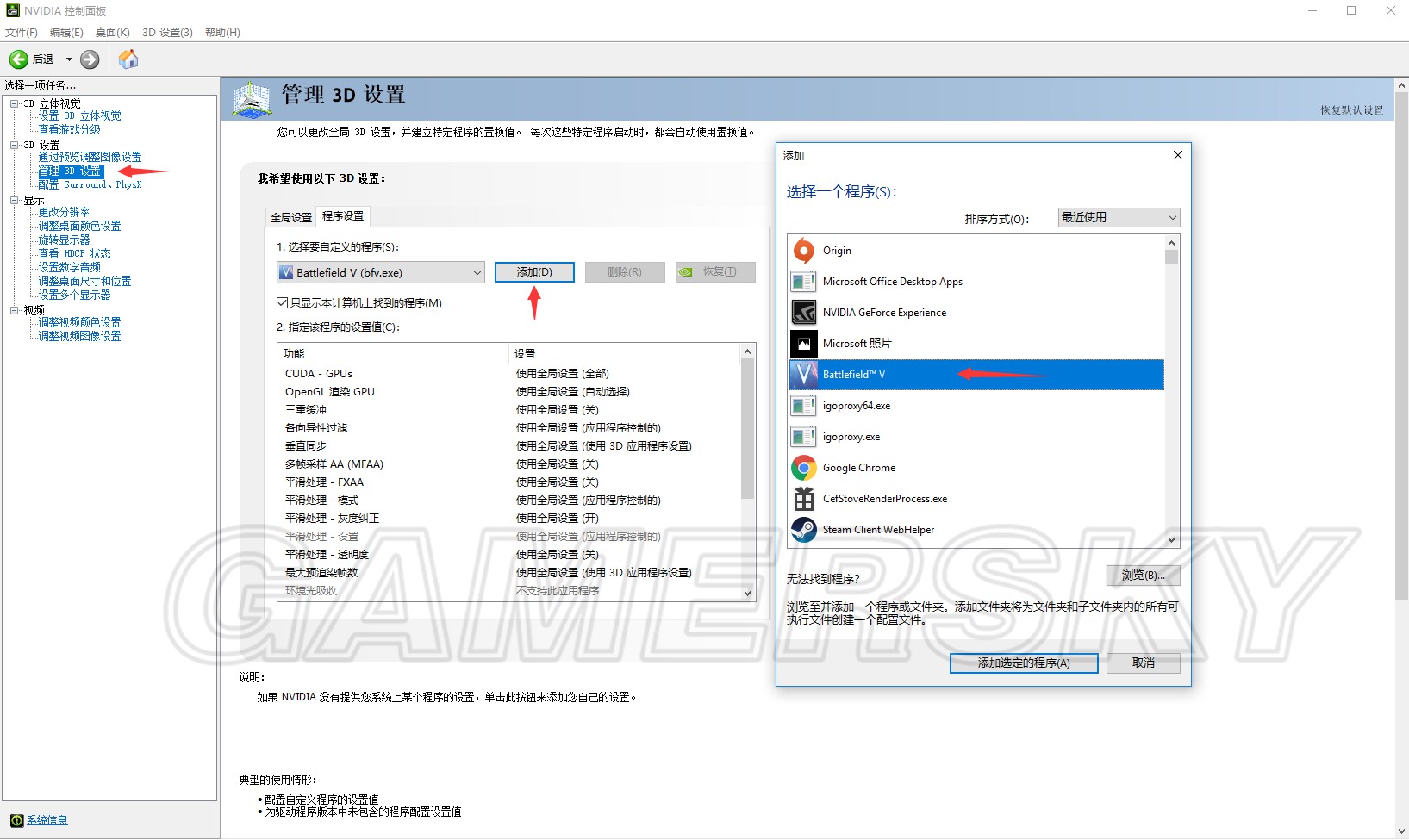
Task: Click the Google Chrome icon
Action: [803, 468]
